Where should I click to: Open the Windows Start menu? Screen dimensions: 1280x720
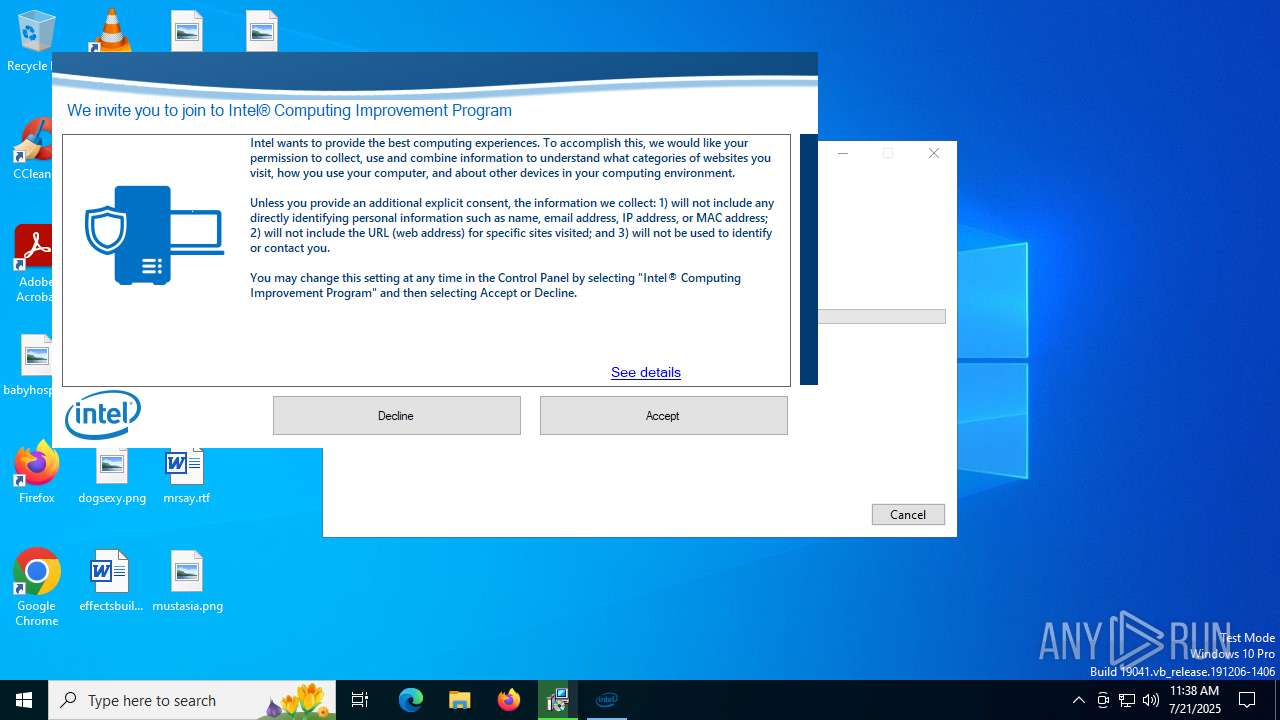click(x=24, y=700)
